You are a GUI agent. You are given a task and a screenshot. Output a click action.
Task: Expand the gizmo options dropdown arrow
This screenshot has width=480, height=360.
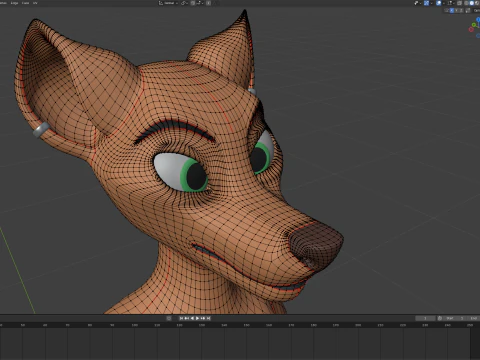tap(432, 3)
